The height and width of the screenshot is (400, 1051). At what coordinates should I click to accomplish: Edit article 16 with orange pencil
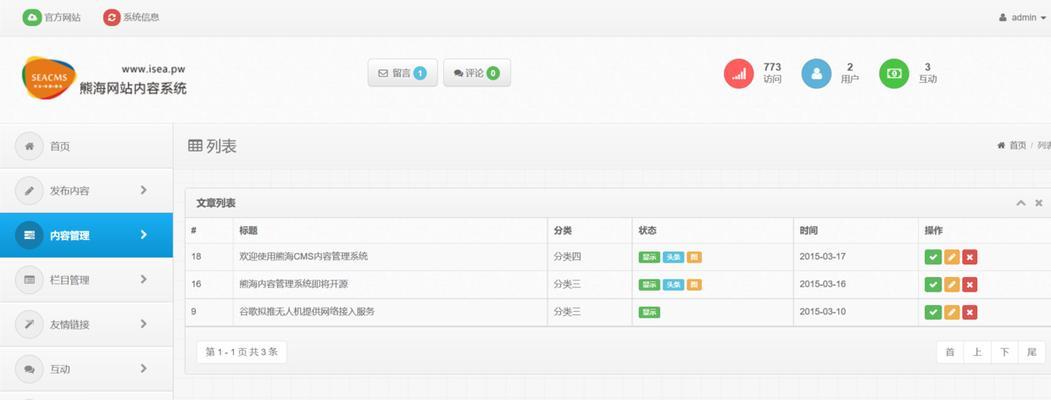951,284
